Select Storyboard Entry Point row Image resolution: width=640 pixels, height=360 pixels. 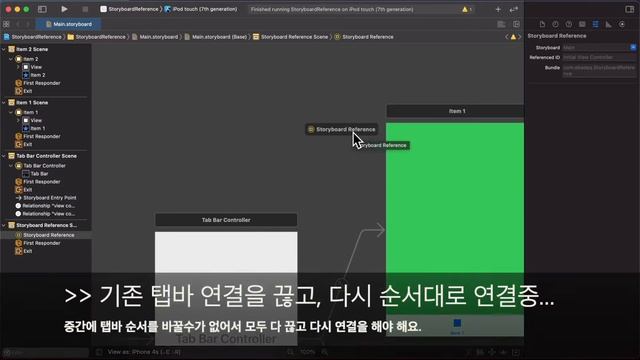tap(46, 198)
